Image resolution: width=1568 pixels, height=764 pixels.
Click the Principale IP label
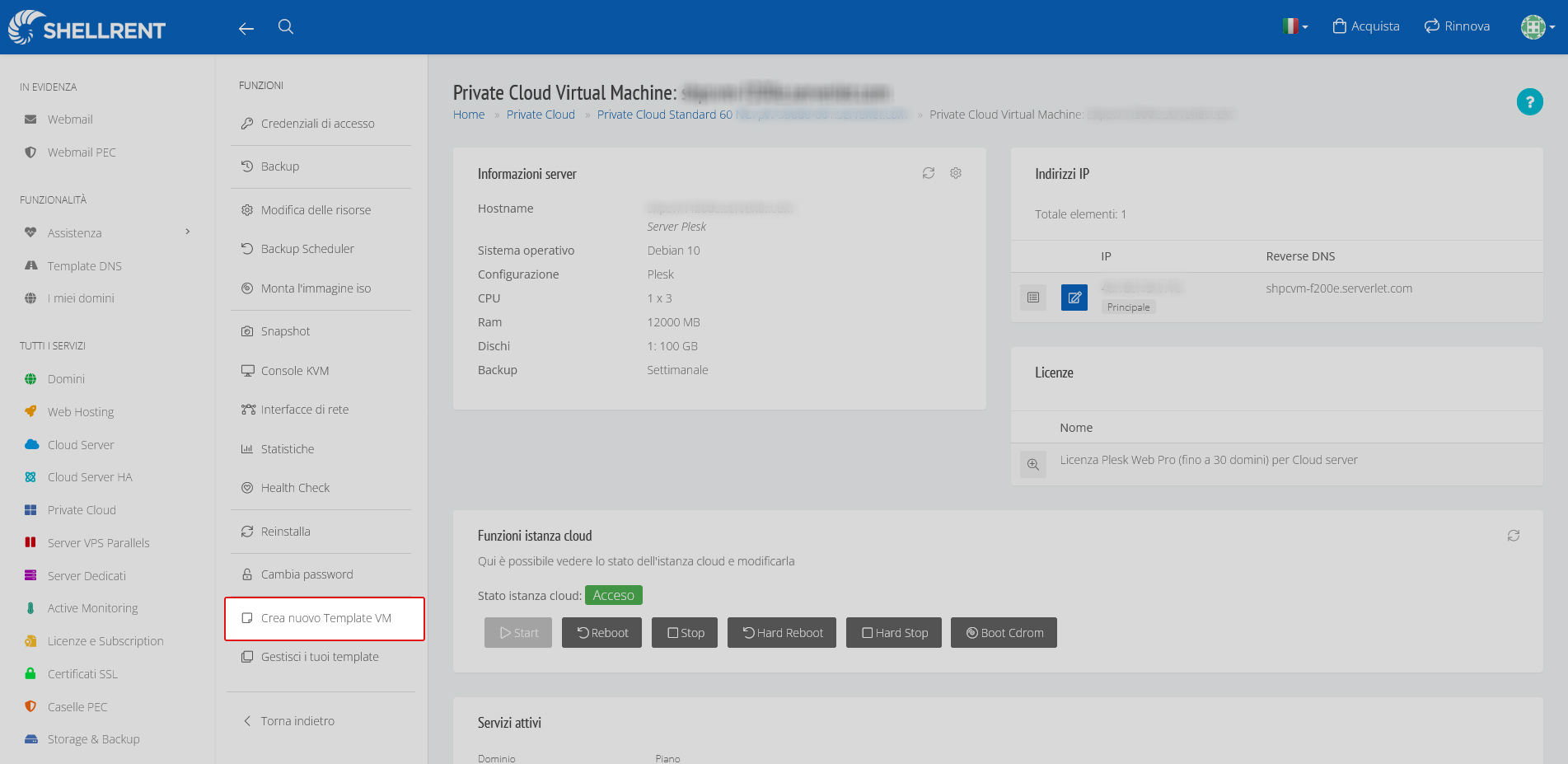(x=1128, y=307)
